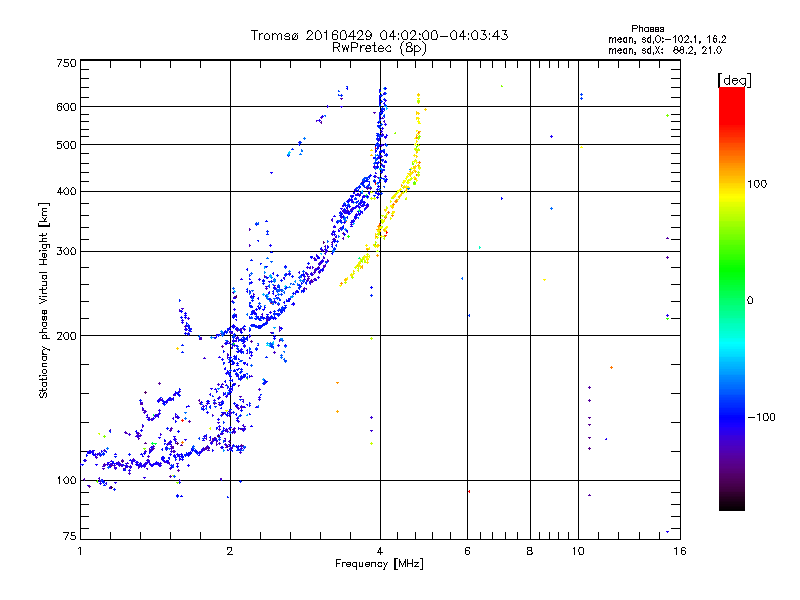Click the 'Frequency [MHz]' x-axis label
800x600 pixels.
379,564
